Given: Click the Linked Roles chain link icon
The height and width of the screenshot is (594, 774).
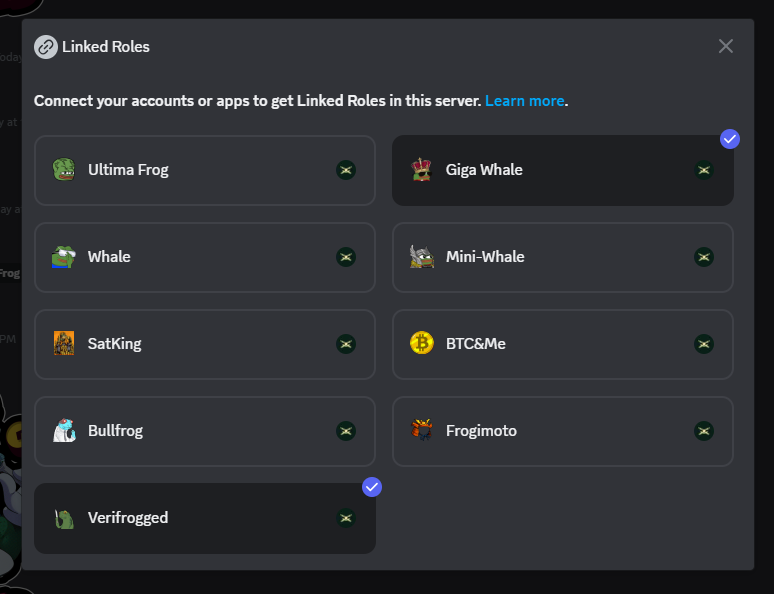Looking at the screenshot, I should pyautogui.click(x=46, y=47).
